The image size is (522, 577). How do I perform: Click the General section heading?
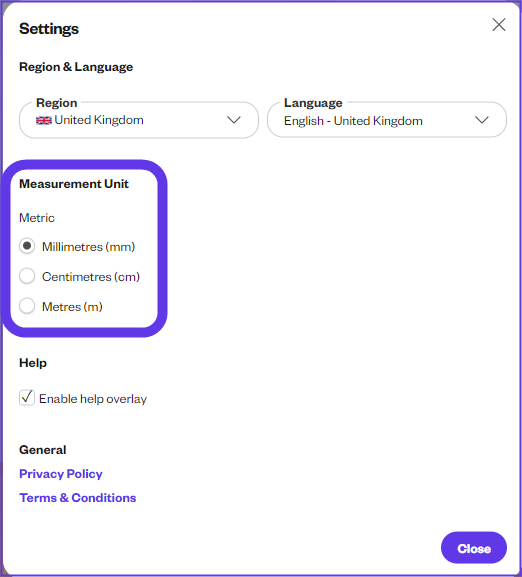pyautogui.click(x=43, y=450)
